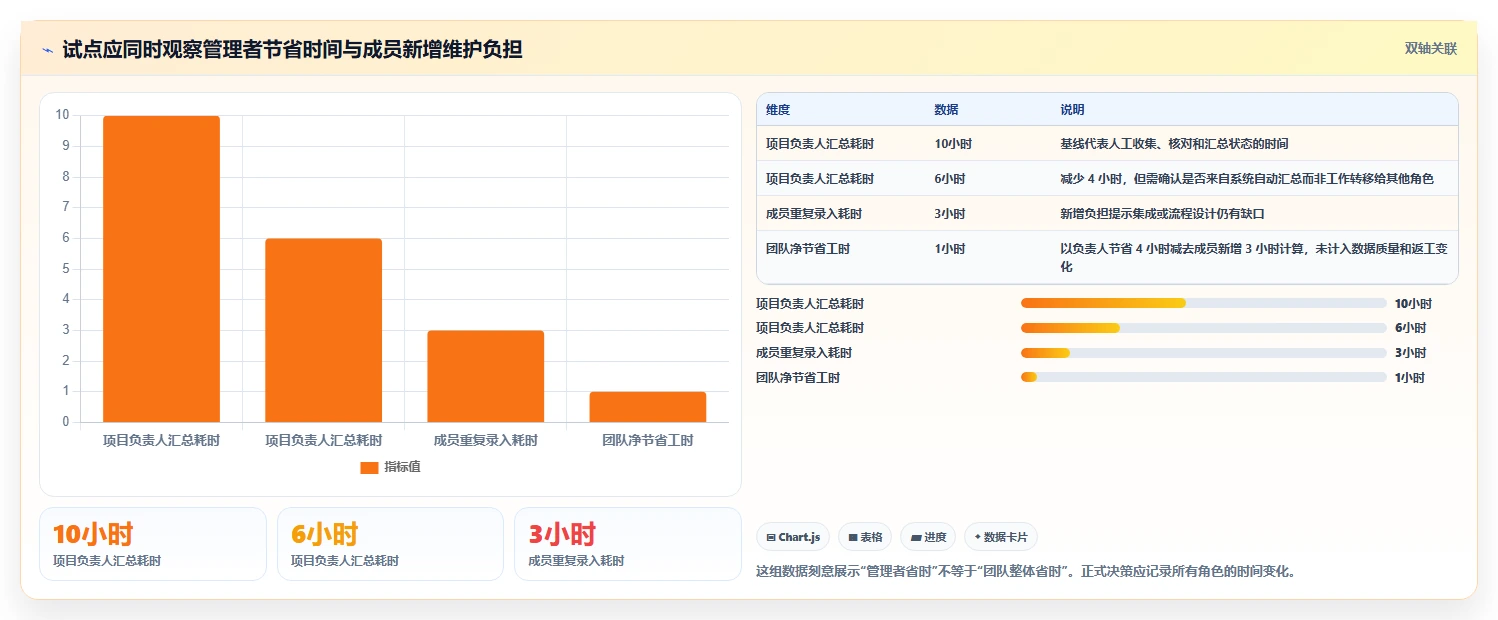Click the description starting 减少 4 小时

tap(1247, 179)
